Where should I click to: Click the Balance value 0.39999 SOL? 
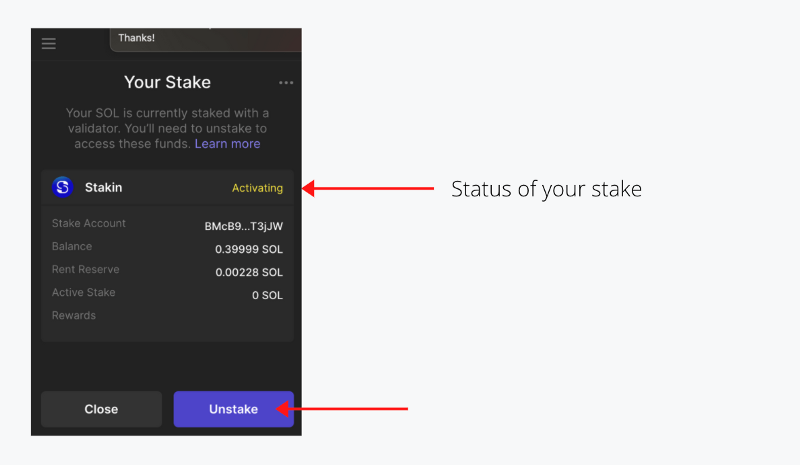pos(248,249)
